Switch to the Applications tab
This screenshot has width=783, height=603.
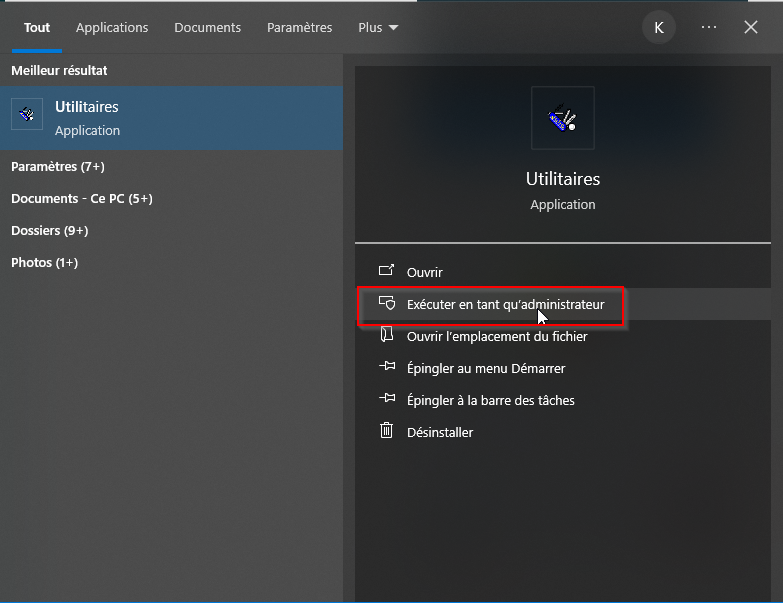112,27
